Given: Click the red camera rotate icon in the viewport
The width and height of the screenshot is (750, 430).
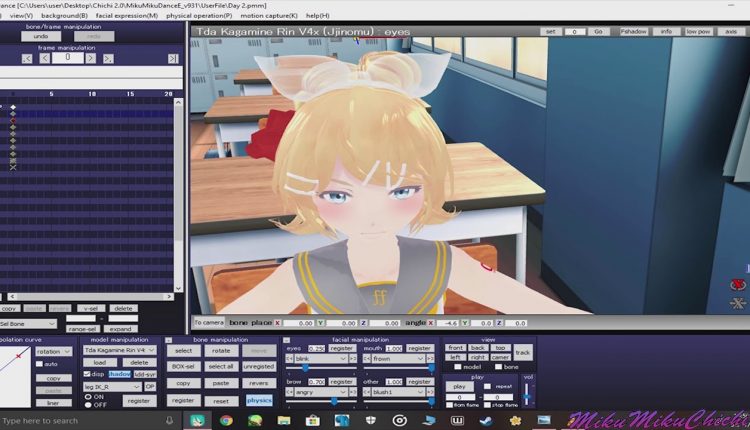Looking at the screenshot, I should (x=738, y=285).
